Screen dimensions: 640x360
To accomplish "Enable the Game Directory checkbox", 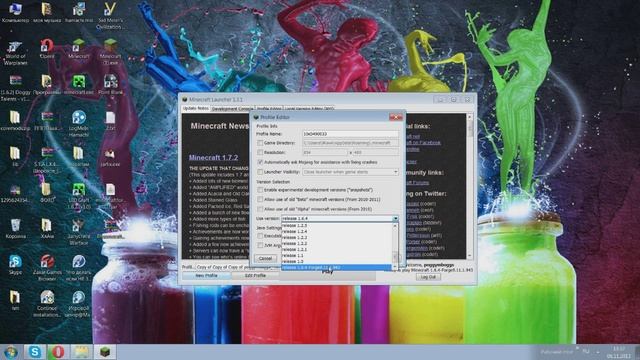I will click(x=260, y=143).
